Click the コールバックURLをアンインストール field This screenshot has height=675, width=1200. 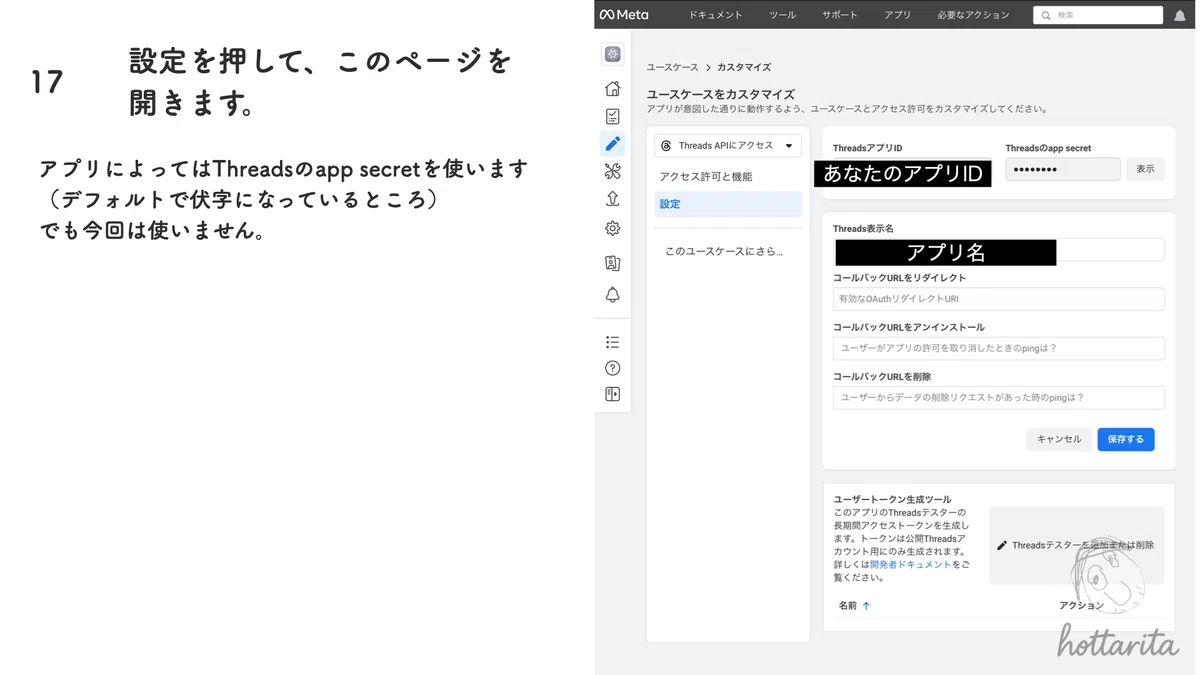[x=999, y=348]
